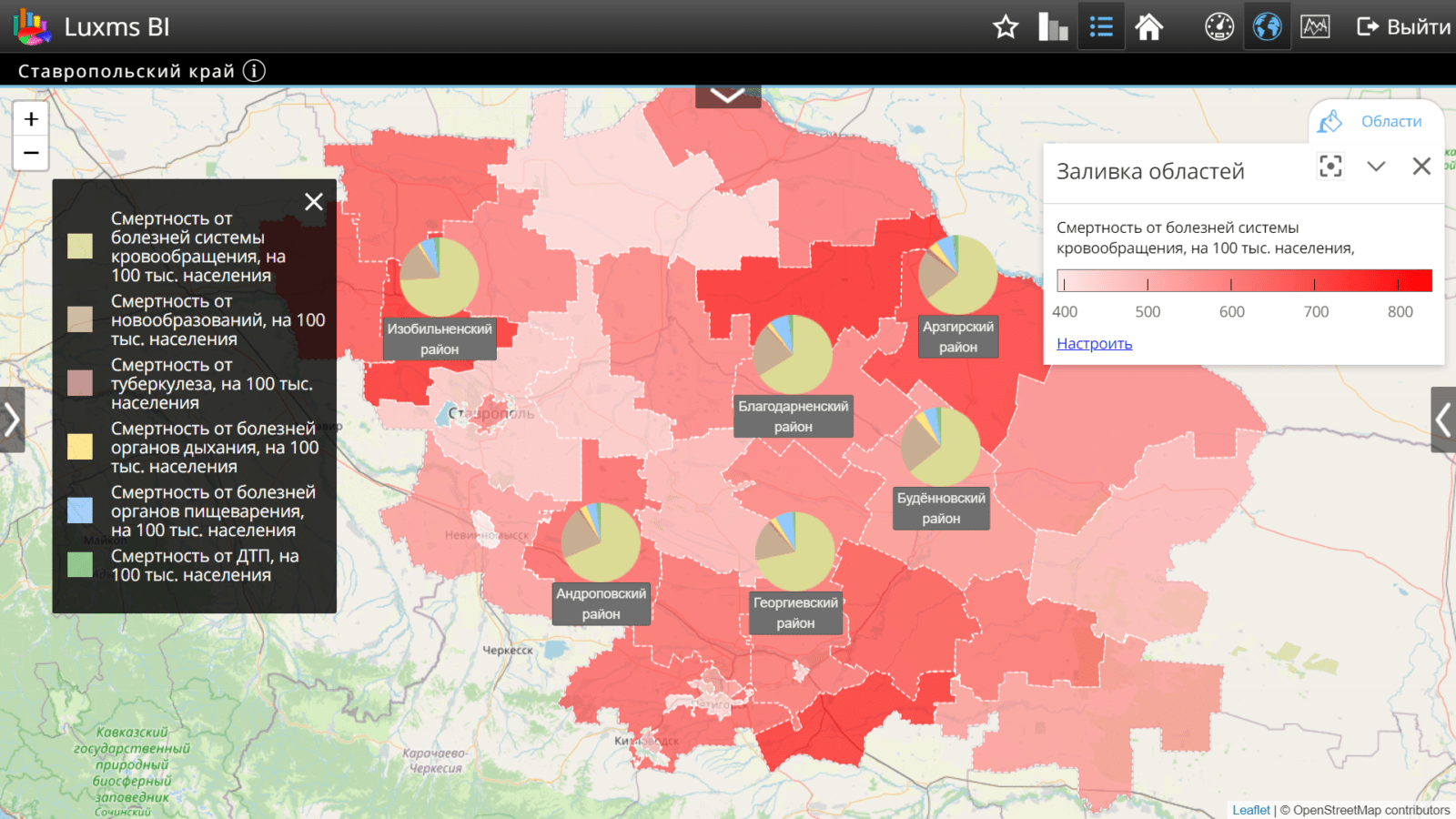Open the bar chart view icon
This screenshot has width=1456, height=819.
(x=1053, y=26)
